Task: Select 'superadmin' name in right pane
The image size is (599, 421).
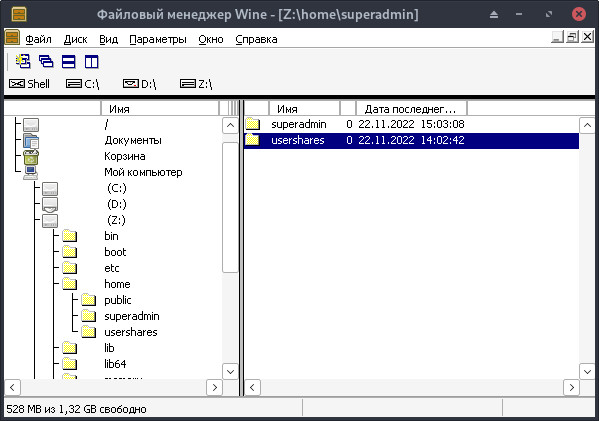Action: (x=299, y=124)
